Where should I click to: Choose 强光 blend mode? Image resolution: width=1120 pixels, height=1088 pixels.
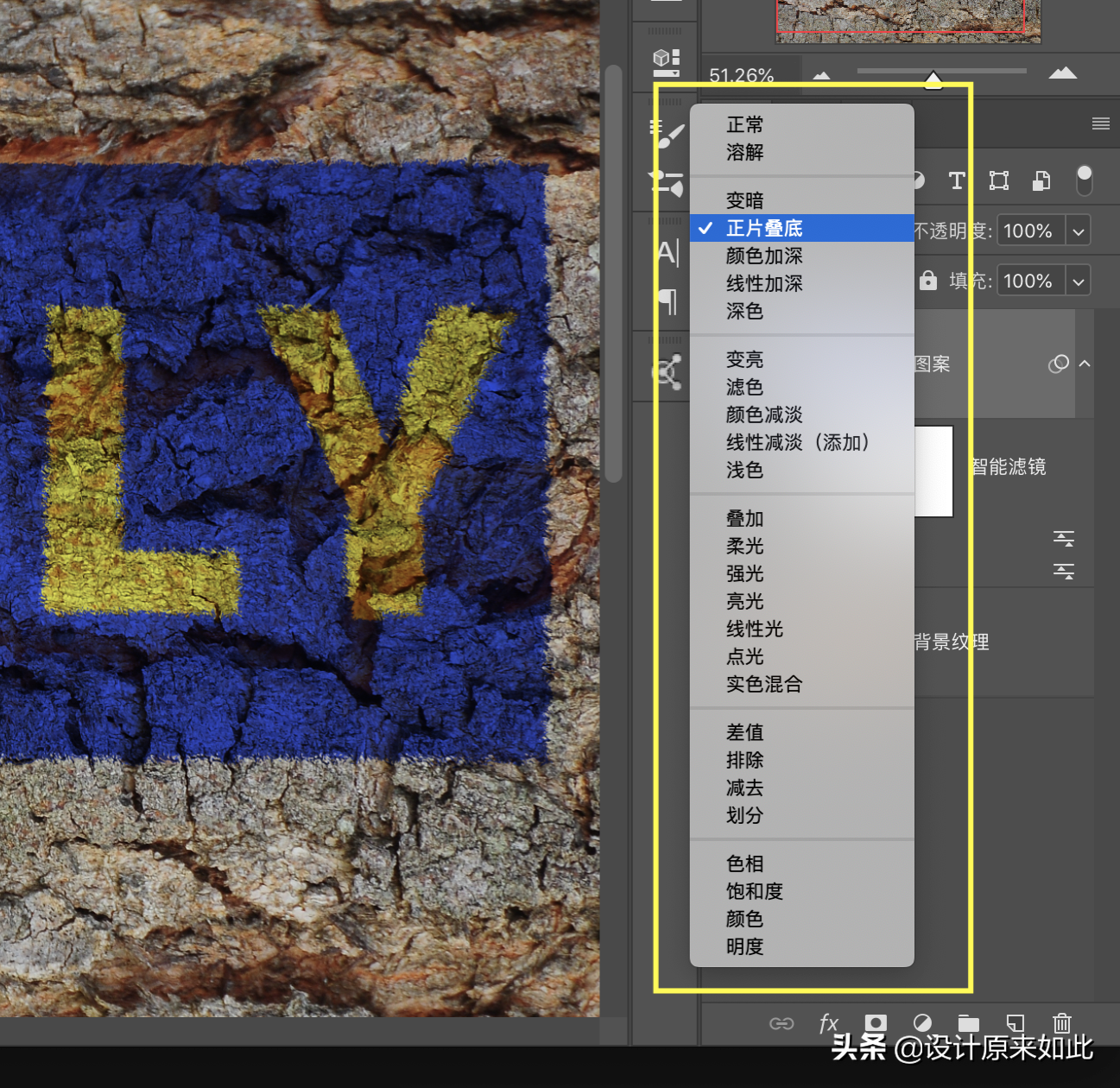pos(801,573)
